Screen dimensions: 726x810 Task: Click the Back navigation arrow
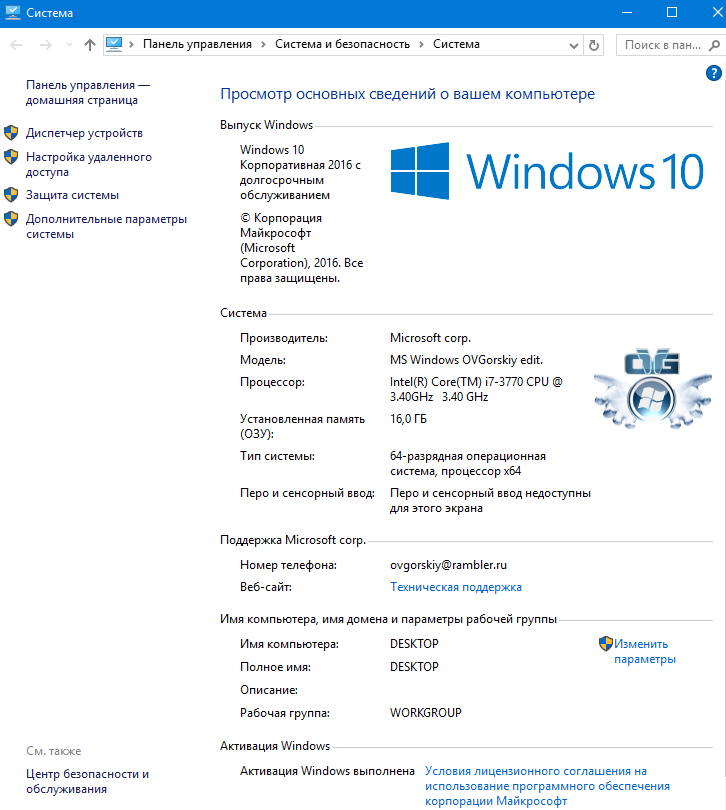[x=17, y=45]
